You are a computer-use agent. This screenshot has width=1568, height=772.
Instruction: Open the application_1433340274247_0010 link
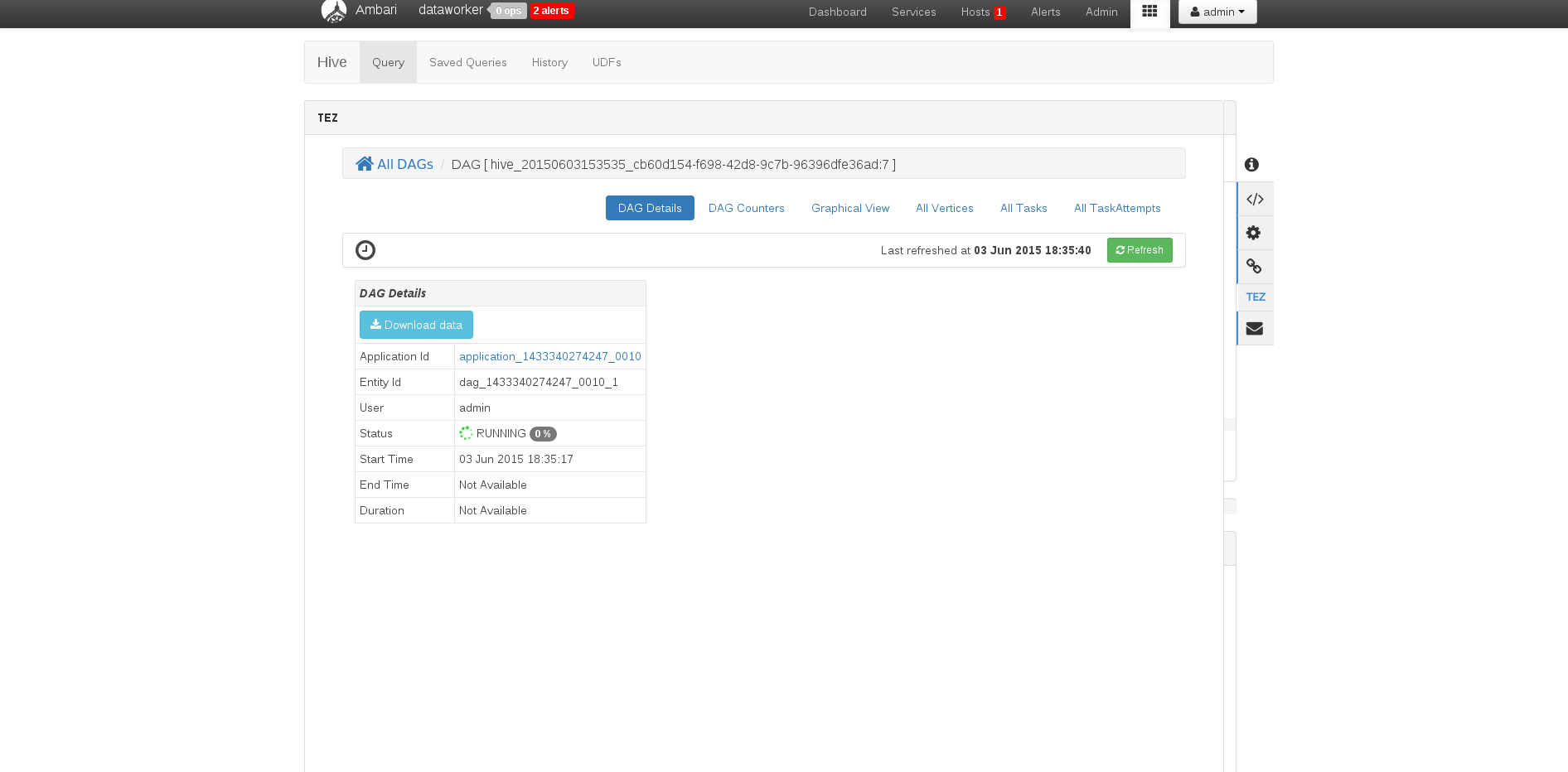550,356
